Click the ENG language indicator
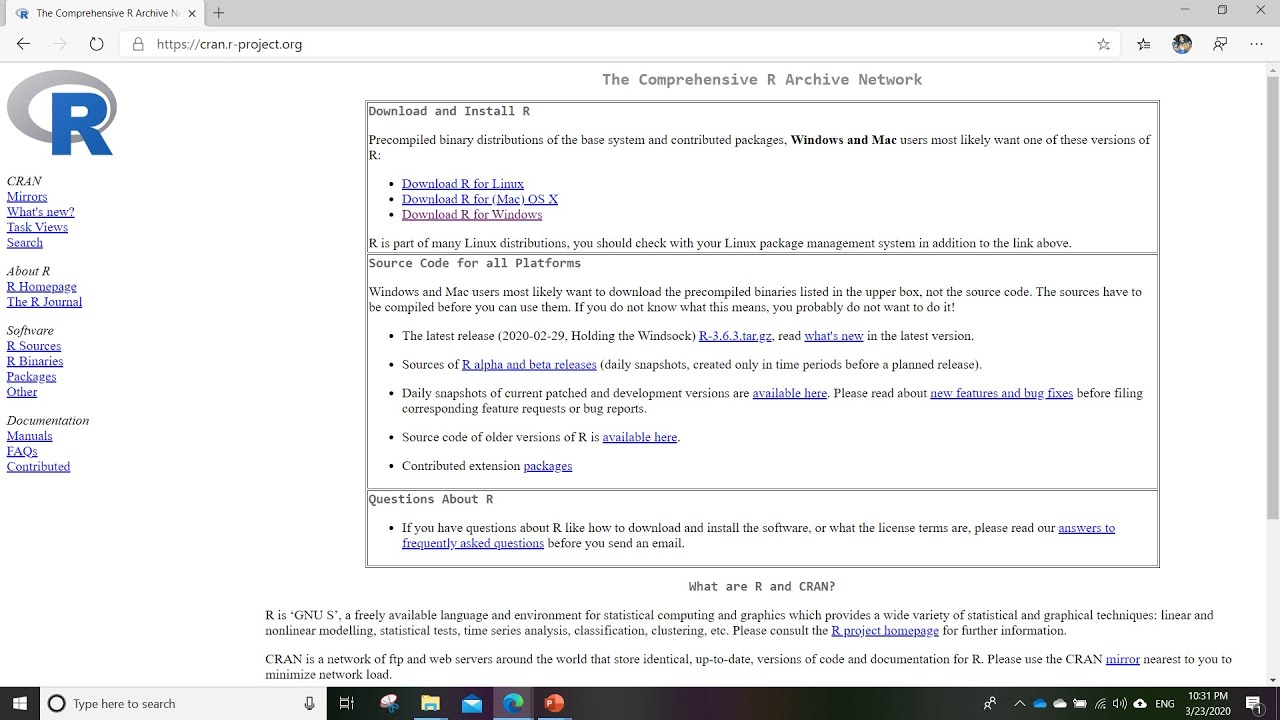1280x720 pixels. tap(1165, 704)
